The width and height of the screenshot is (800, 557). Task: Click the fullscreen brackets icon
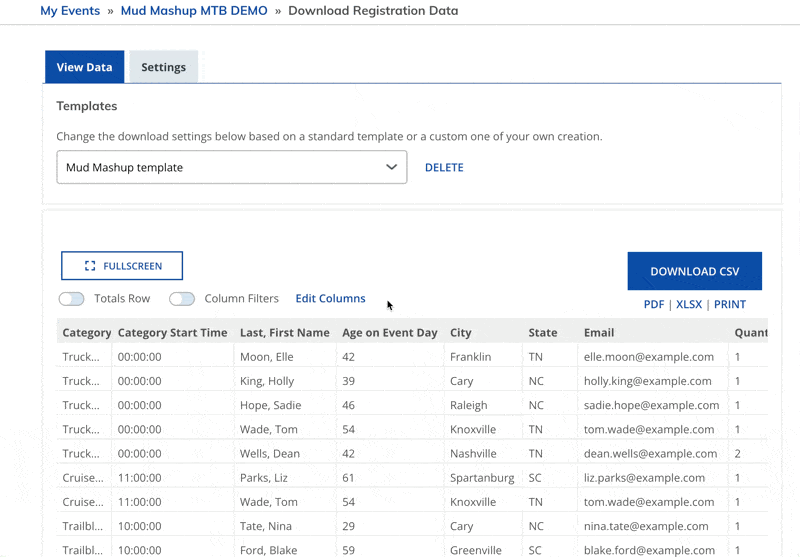pyautogui.click(x=90, y=266)
